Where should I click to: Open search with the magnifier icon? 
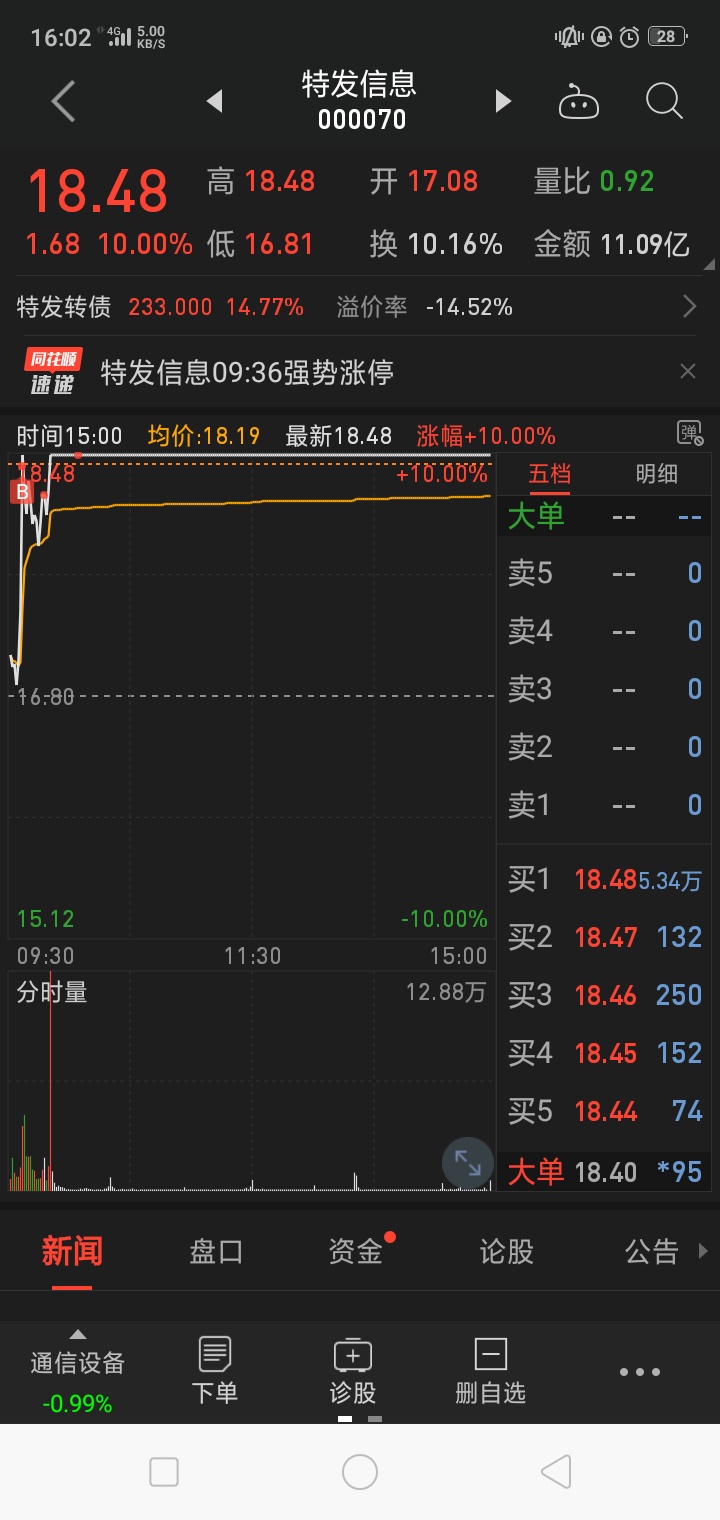pos(664,101)
